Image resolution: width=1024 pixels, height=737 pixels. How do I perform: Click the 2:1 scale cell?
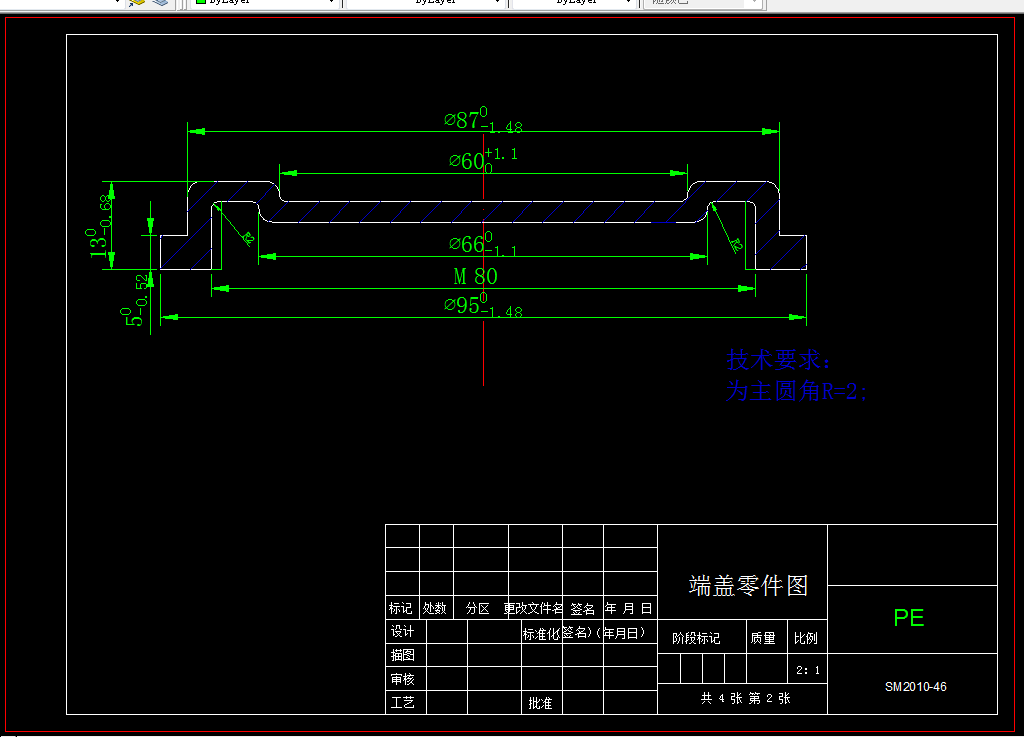click(x=807, y=670)
